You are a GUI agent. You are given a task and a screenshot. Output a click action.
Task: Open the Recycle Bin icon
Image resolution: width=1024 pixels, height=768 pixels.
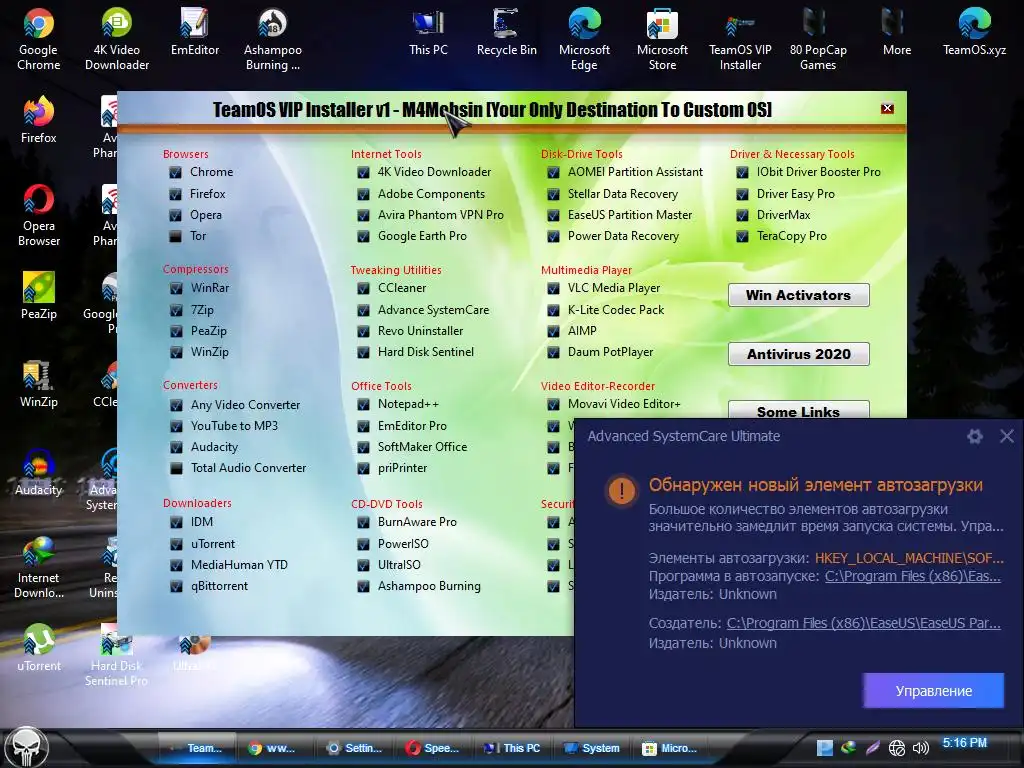tap(507, 33)
